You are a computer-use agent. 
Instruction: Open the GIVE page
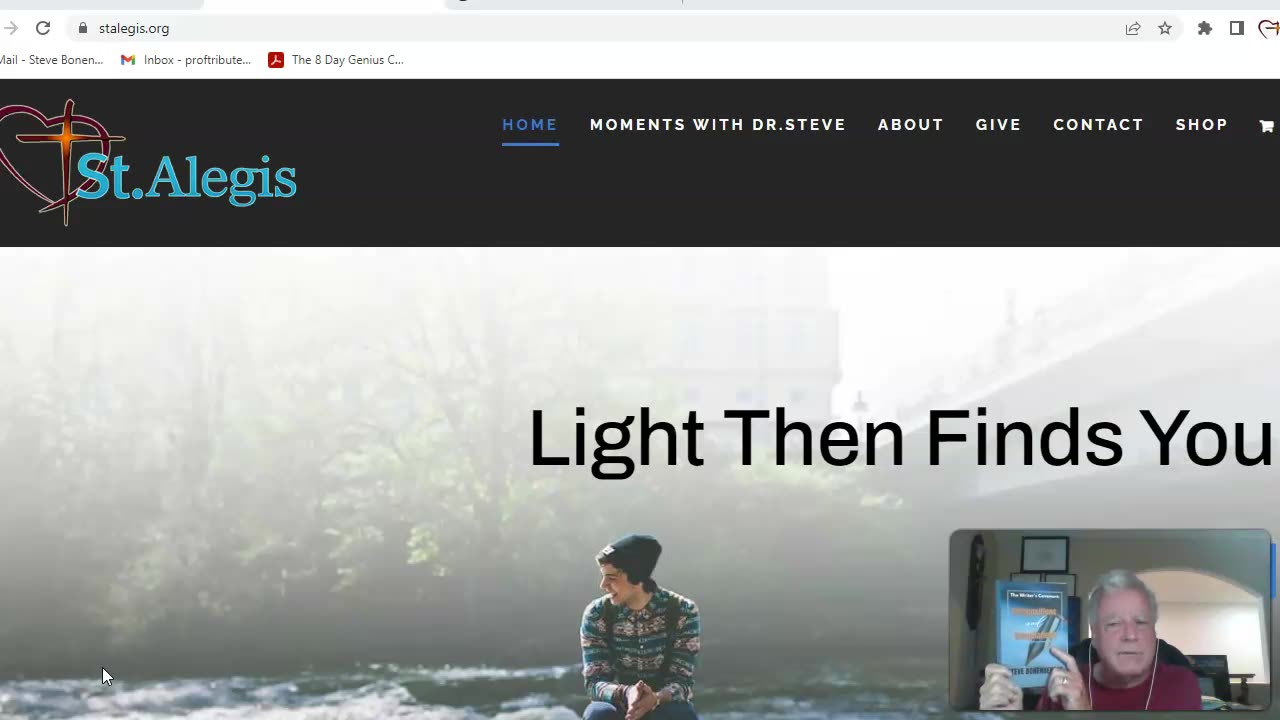click(999, 125)
